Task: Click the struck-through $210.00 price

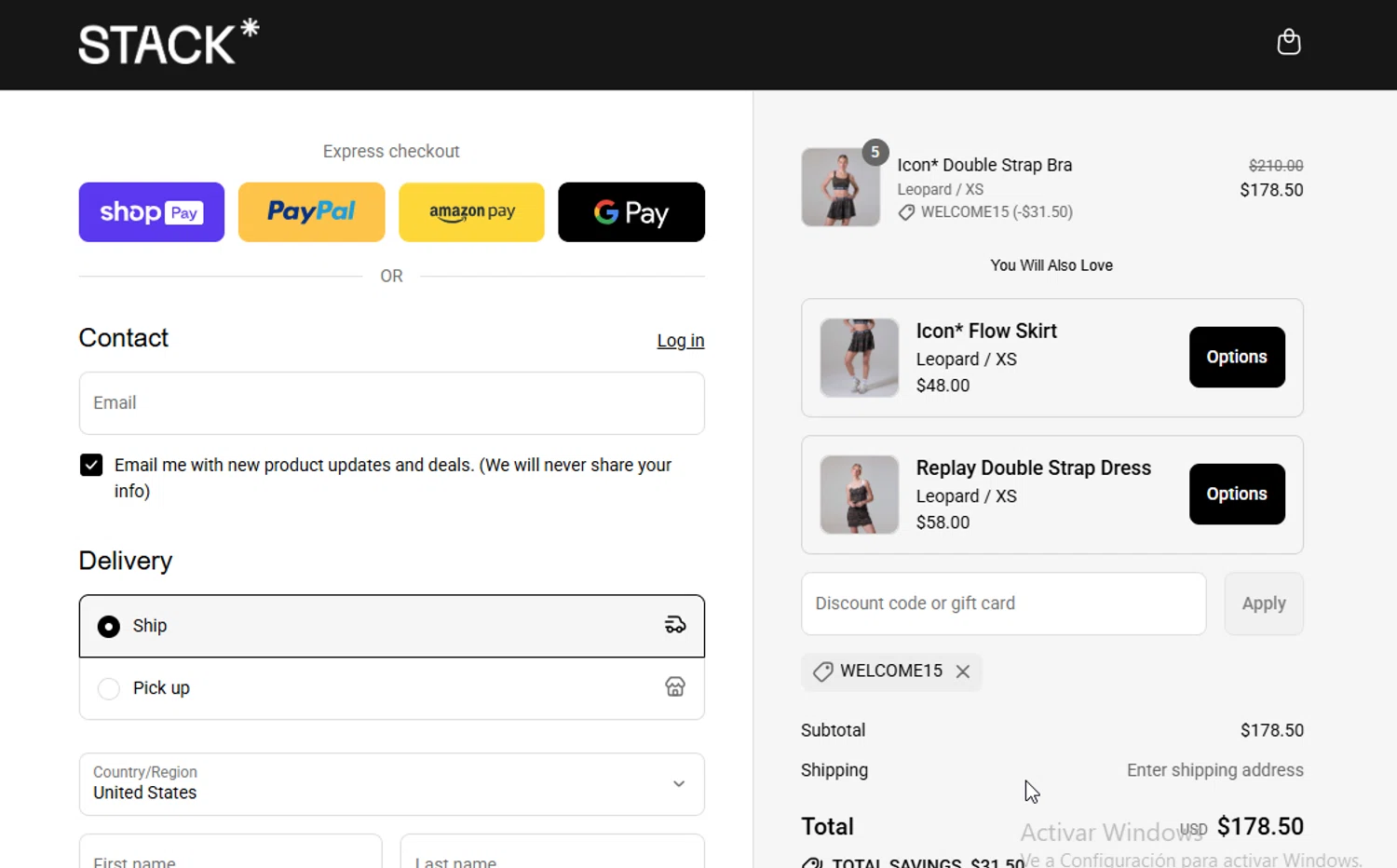Action: click(1276, 166)
